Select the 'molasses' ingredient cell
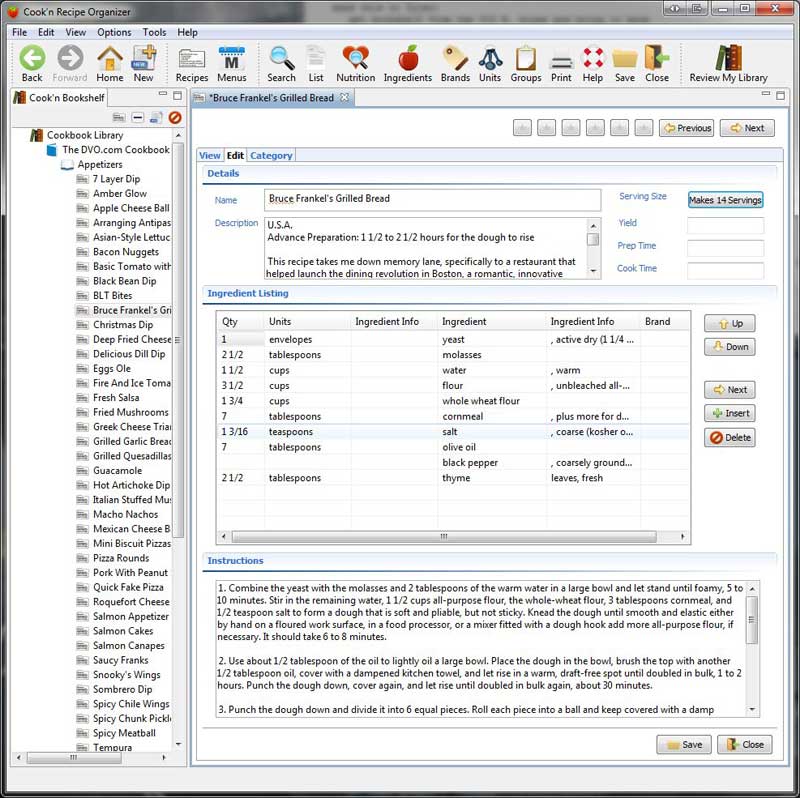Image resolution: width=800 pixels, height=798 pixels. coord(492,355)
